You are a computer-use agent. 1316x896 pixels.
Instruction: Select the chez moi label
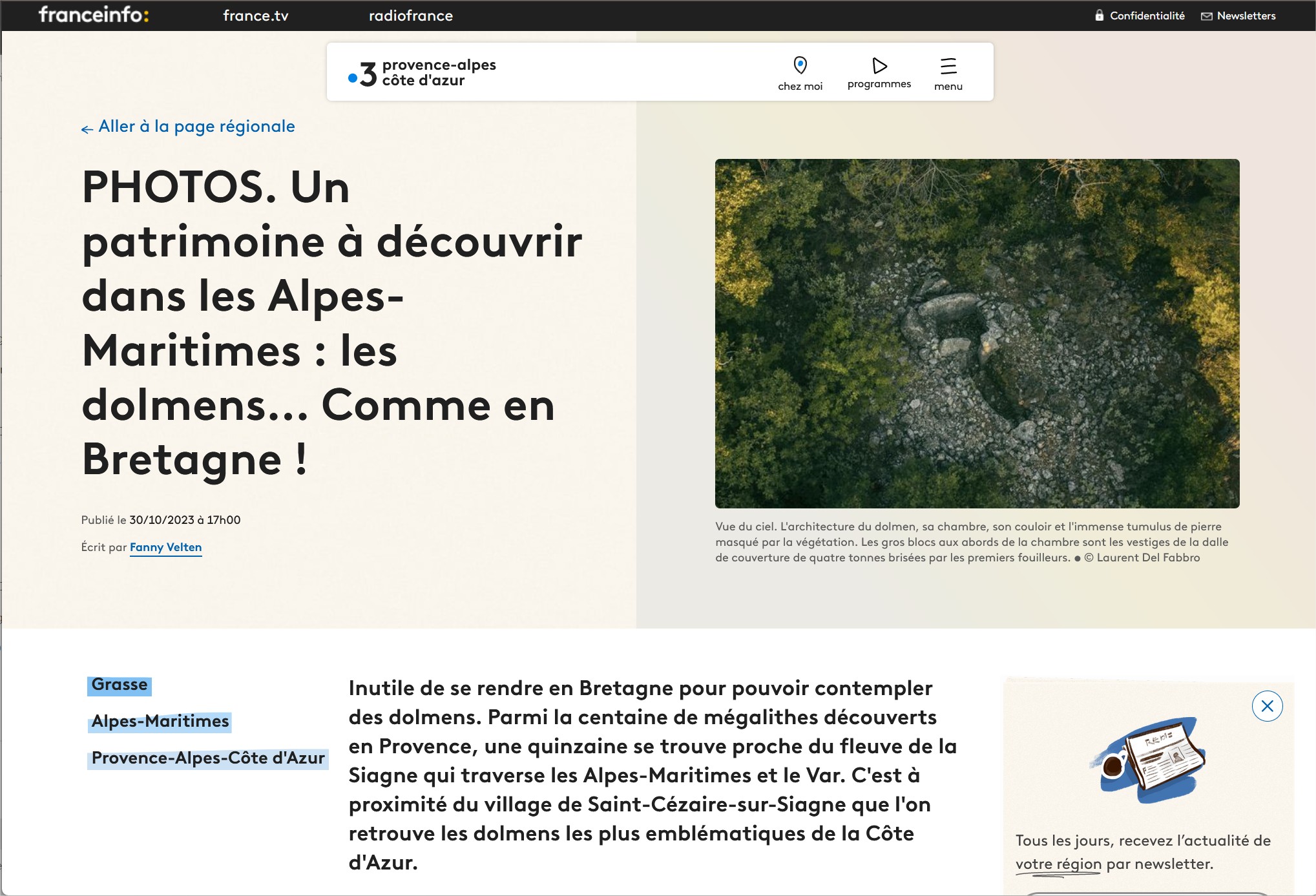tap(800, 86)
